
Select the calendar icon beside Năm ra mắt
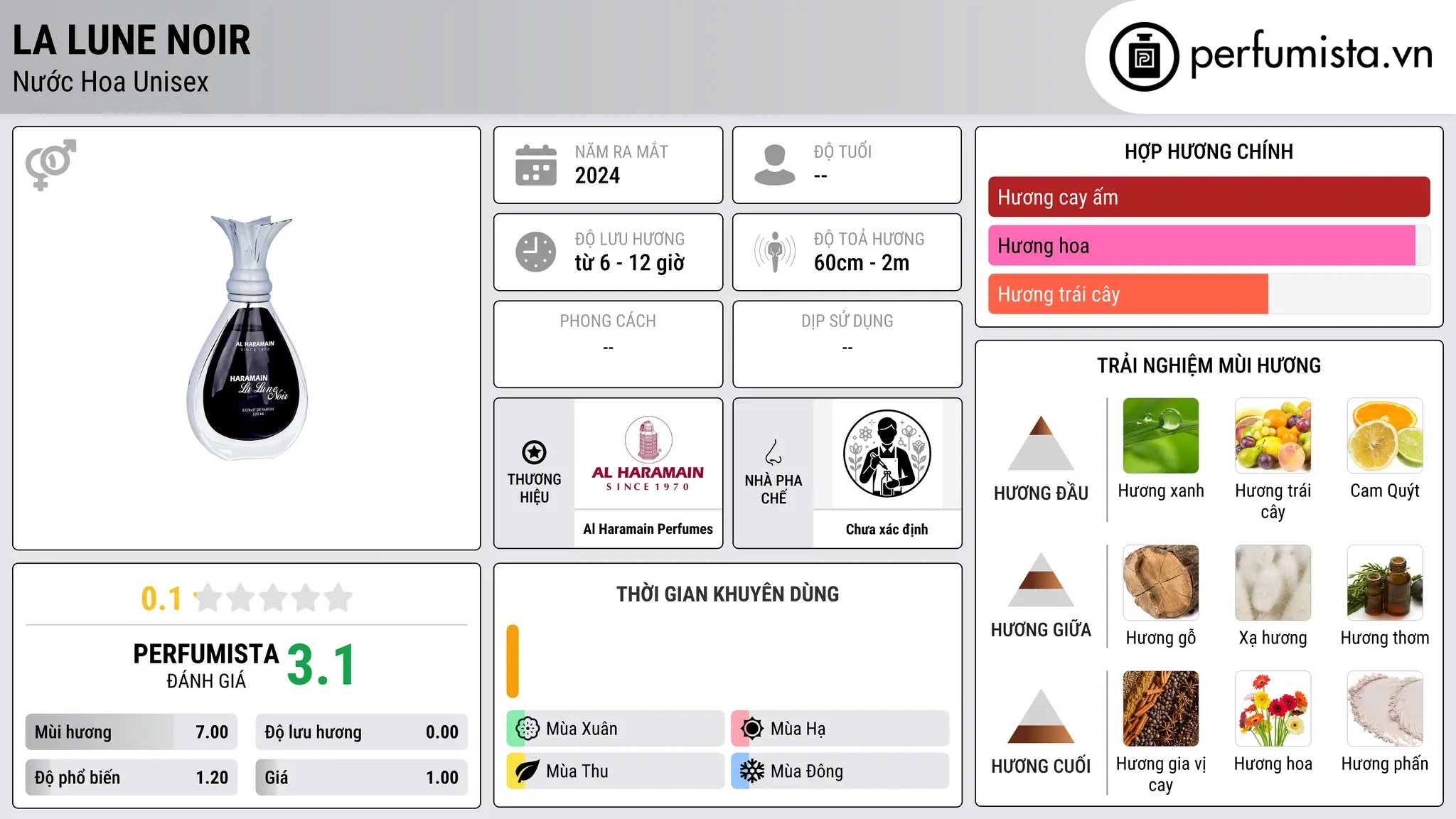(x=536, y=165)
